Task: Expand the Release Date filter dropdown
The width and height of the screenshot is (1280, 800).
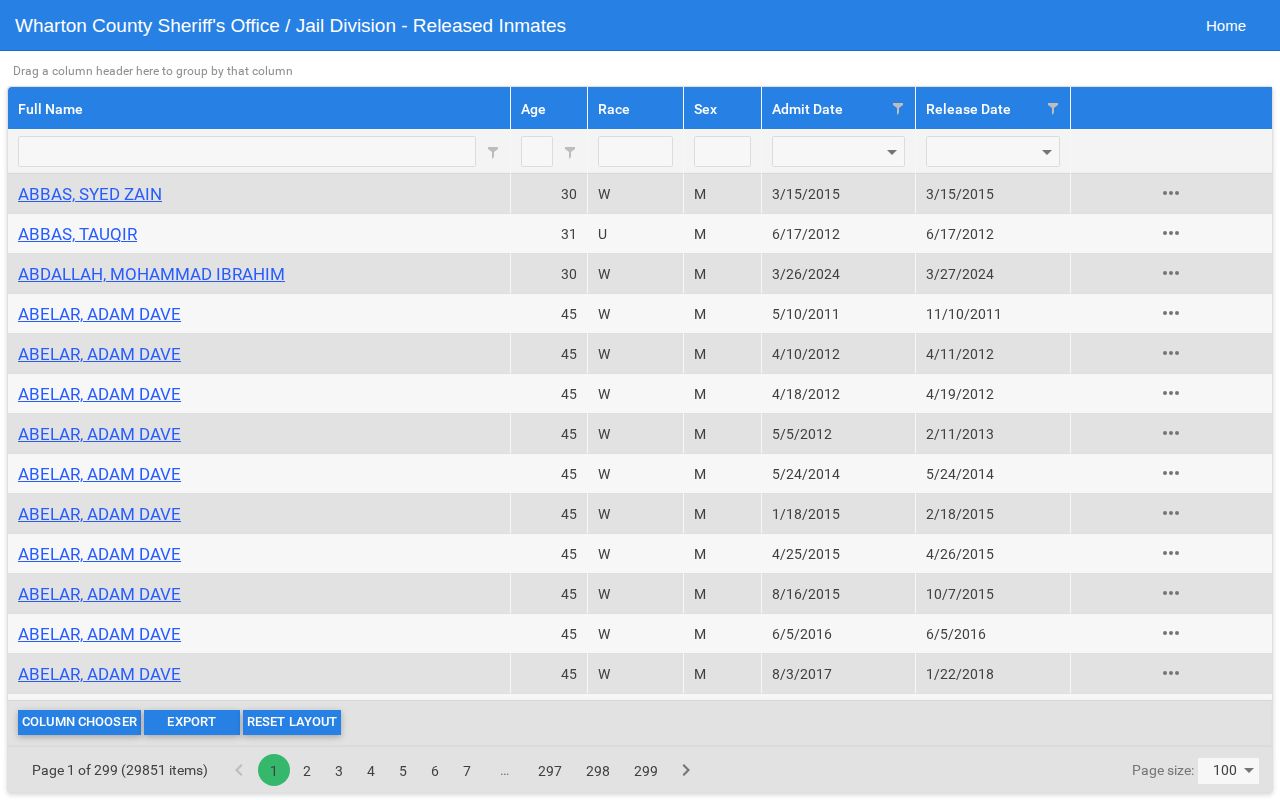Action: (x=1046, y=152)
